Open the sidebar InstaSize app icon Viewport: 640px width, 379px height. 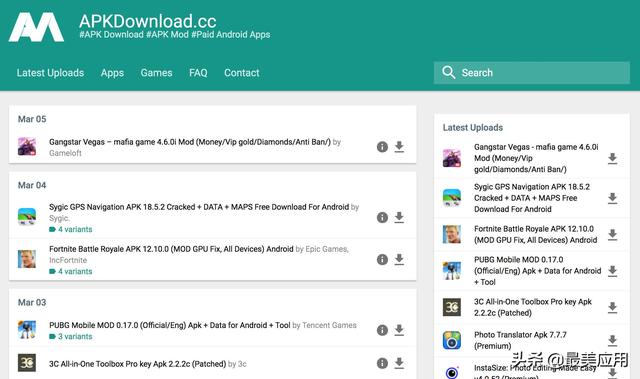(x=452, y=372)
